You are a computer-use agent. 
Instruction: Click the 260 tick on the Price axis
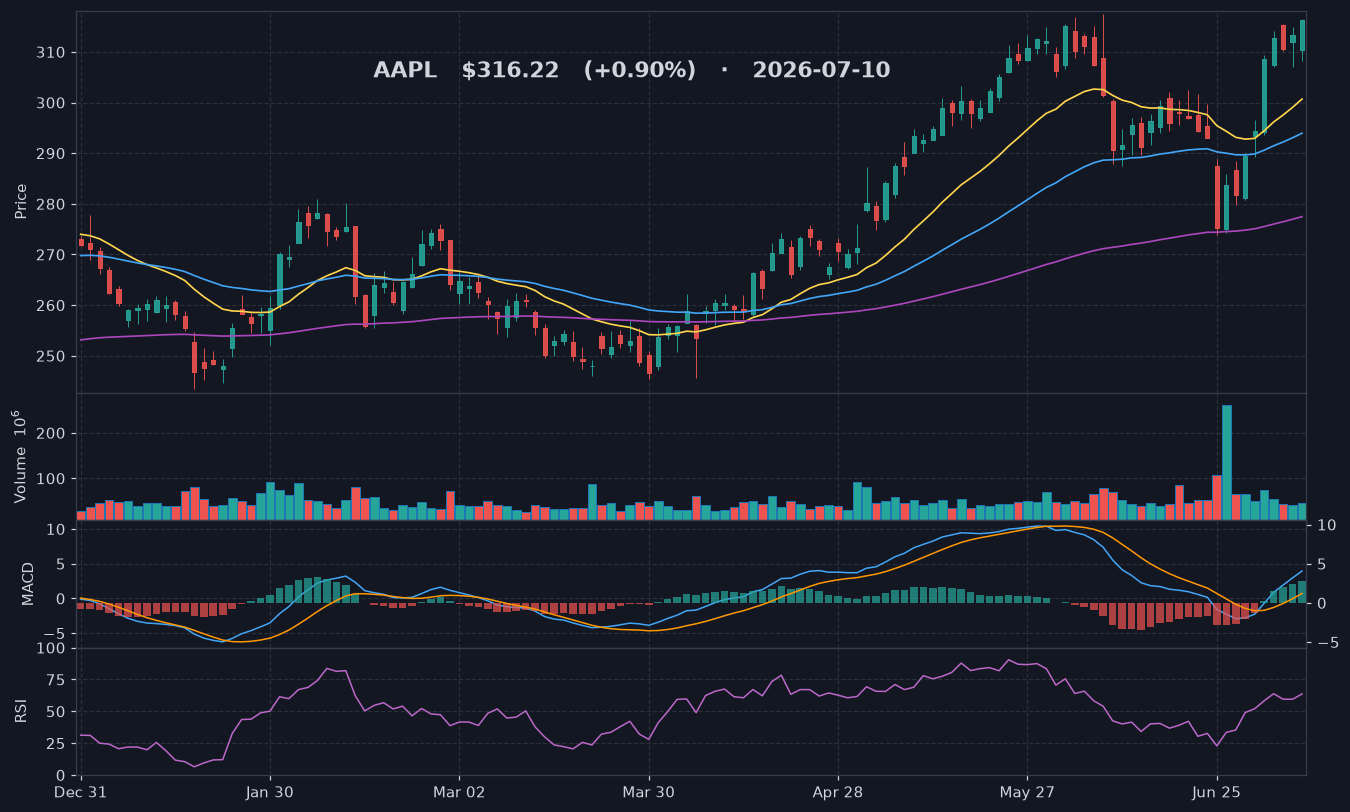pos(52,306)
